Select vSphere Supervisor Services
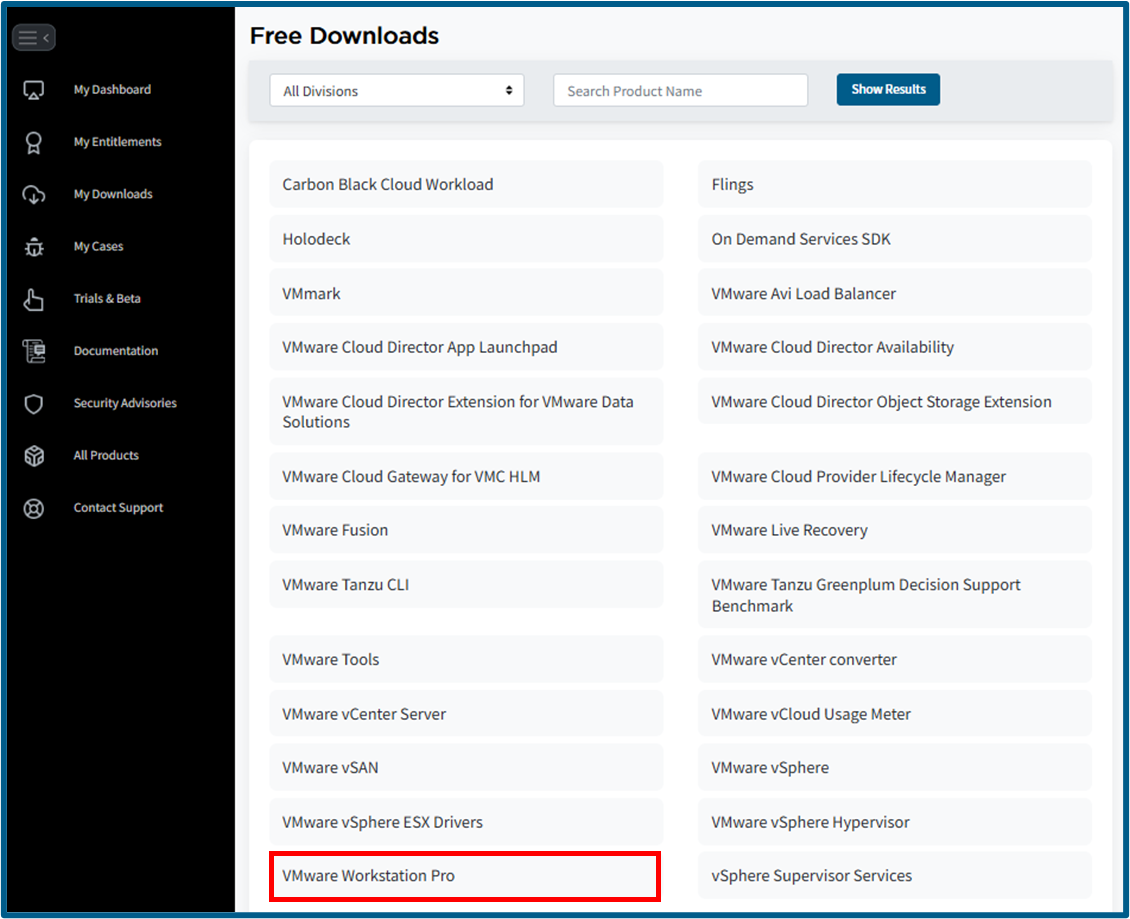Viewport: 1130px width, 919px height. coord(894,876)
